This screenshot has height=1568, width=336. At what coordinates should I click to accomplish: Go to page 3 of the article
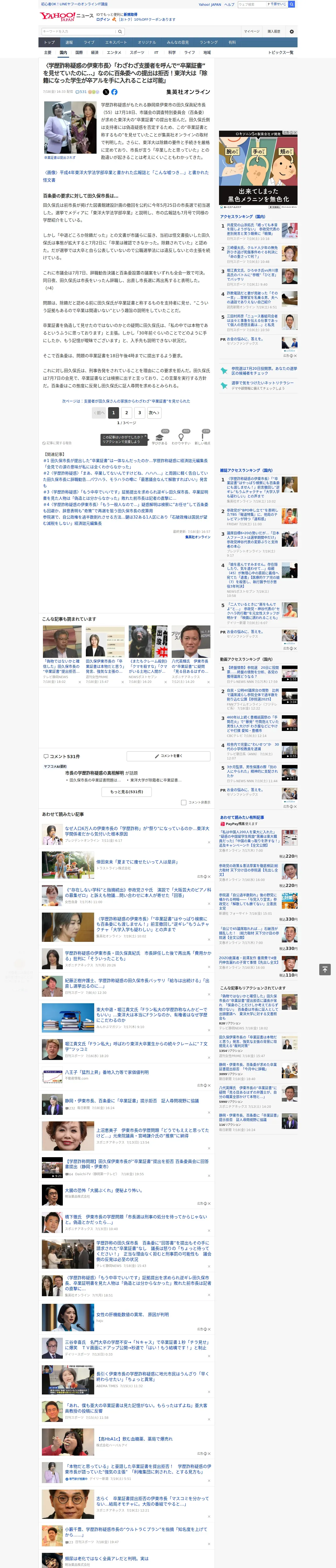(x=140, y=412)
